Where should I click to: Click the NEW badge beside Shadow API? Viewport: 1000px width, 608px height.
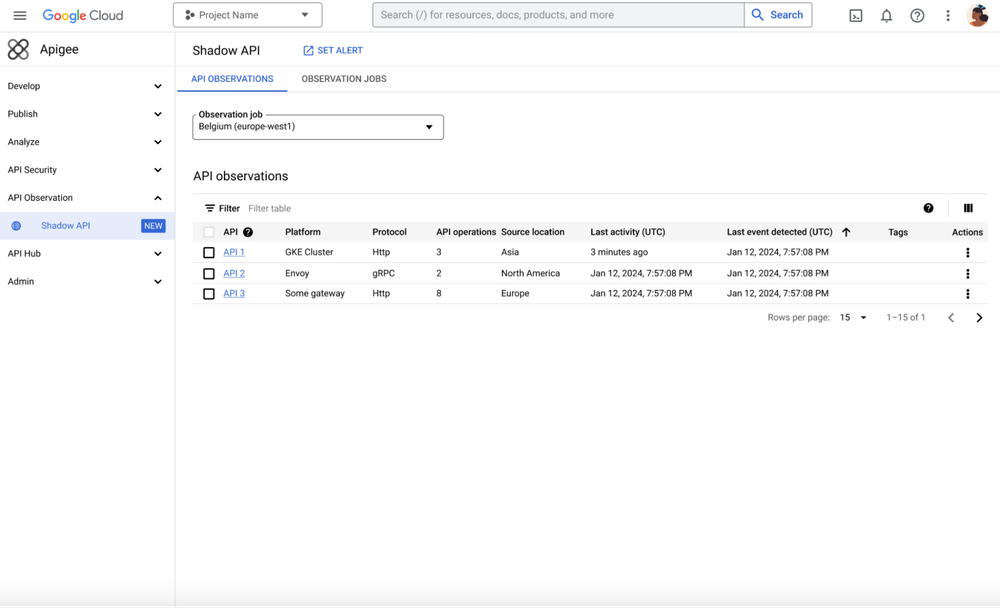coord(153,226)
